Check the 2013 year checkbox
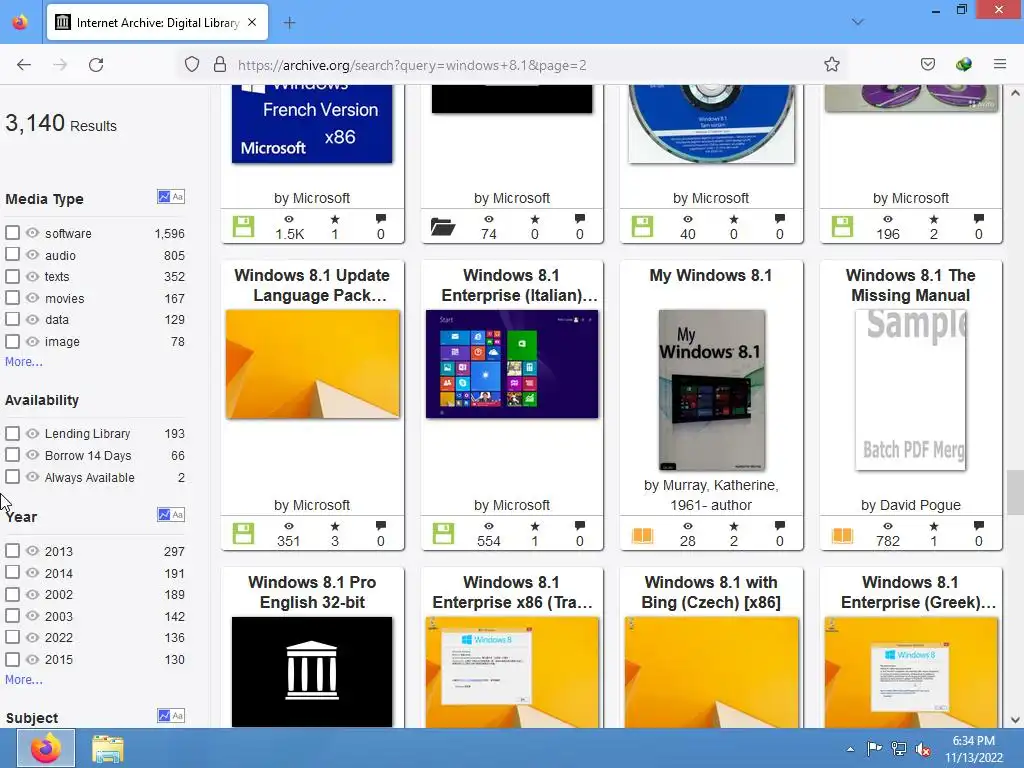1024x768 pixels. (12, 551)
